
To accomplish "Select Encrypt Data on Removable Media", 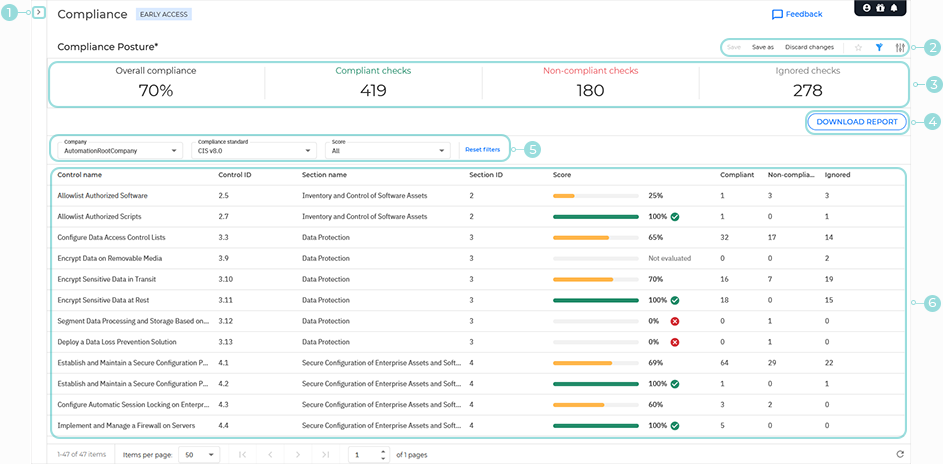I will point(109,258).
